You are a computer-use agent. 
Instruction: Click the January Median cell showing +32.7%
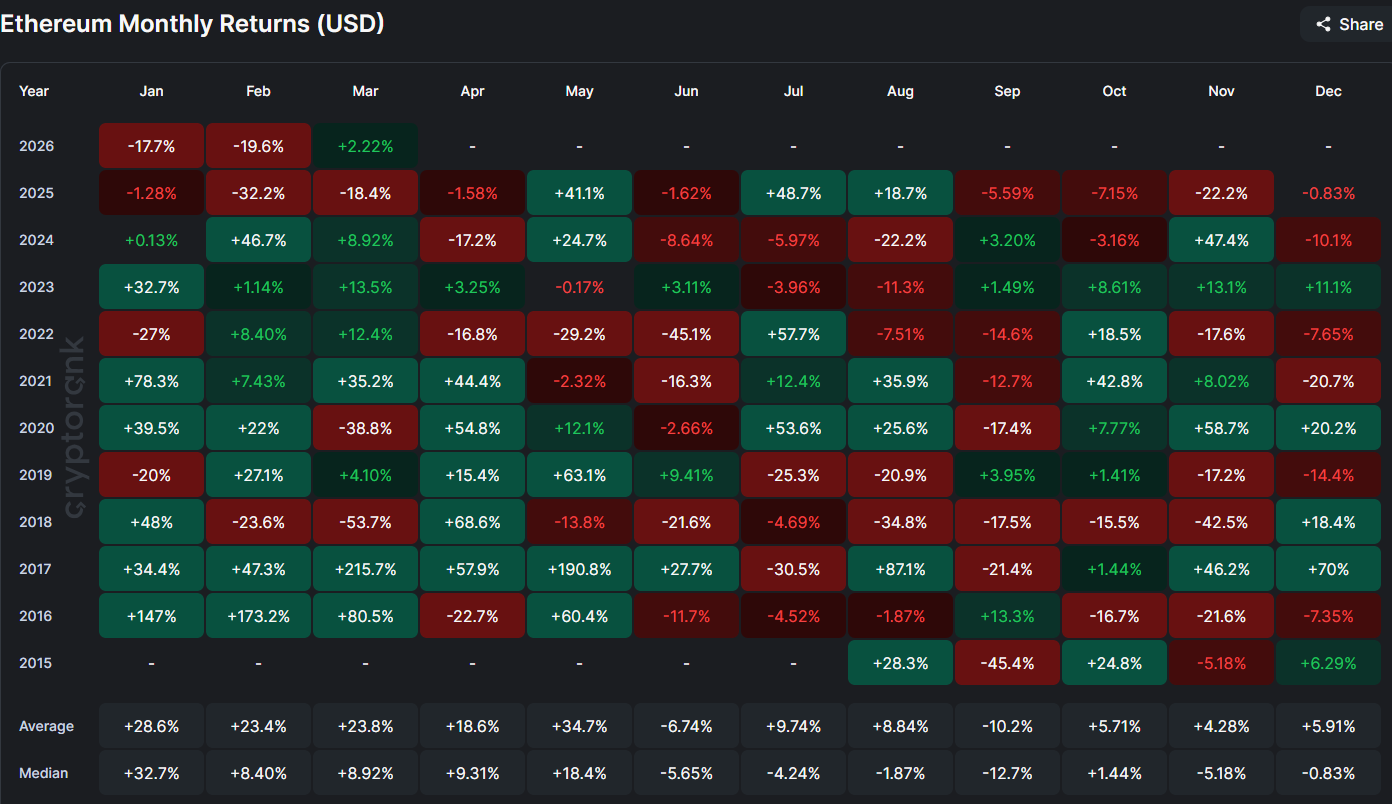pos(151,773)
